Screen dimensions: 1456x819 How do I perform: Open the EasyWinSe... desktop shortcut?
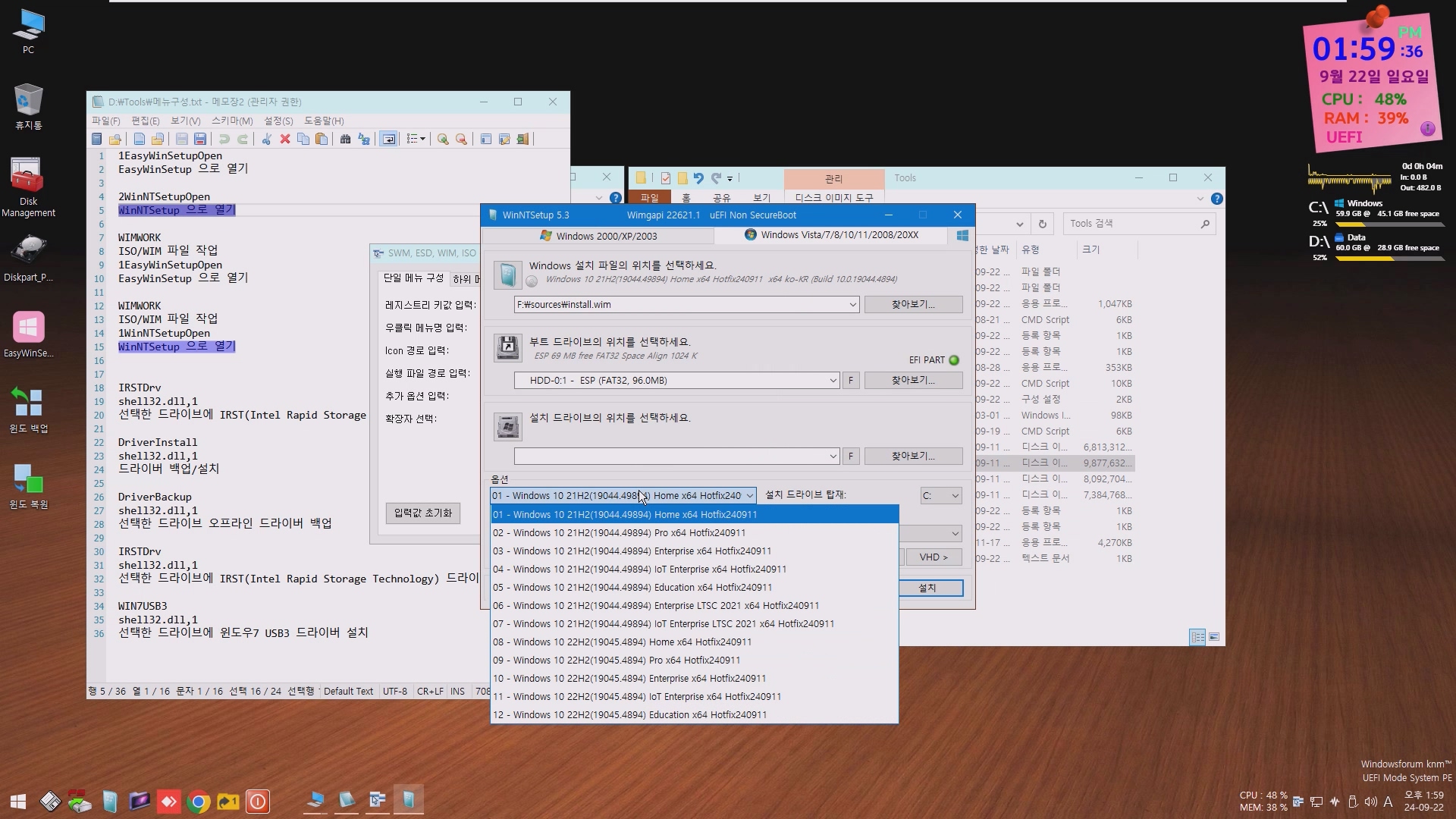[x=28, y=334]
